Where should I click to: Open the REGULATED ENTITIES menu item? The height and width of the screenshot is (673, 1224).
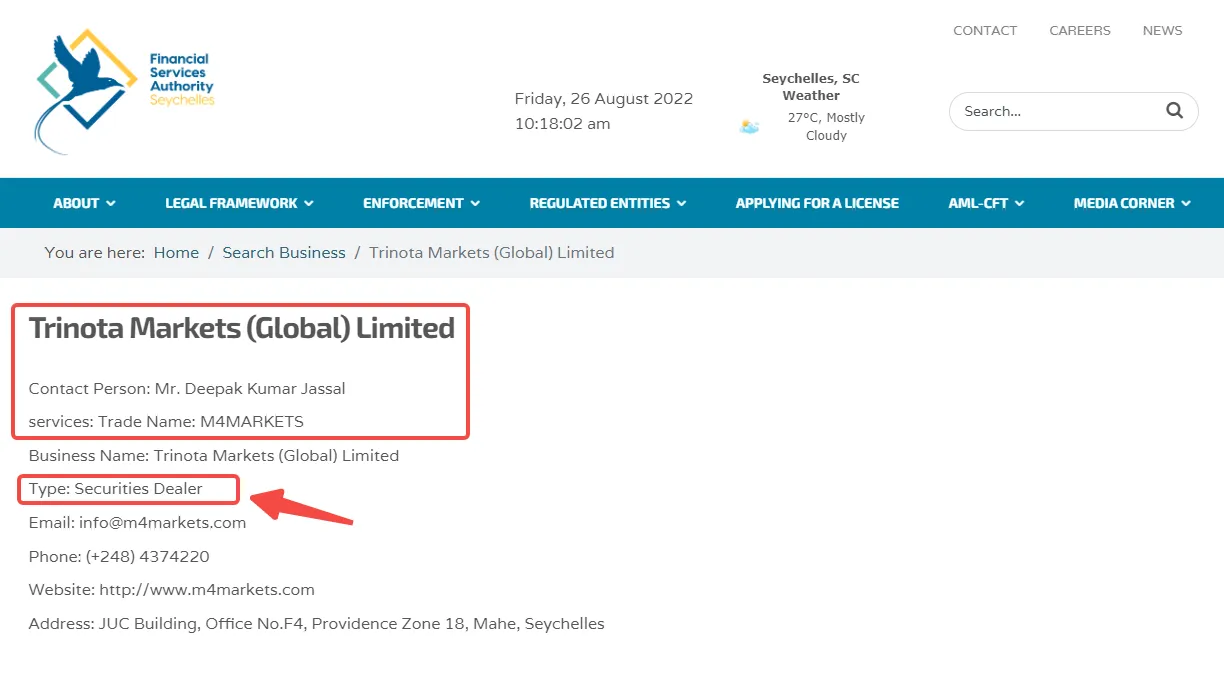(600, 203)
